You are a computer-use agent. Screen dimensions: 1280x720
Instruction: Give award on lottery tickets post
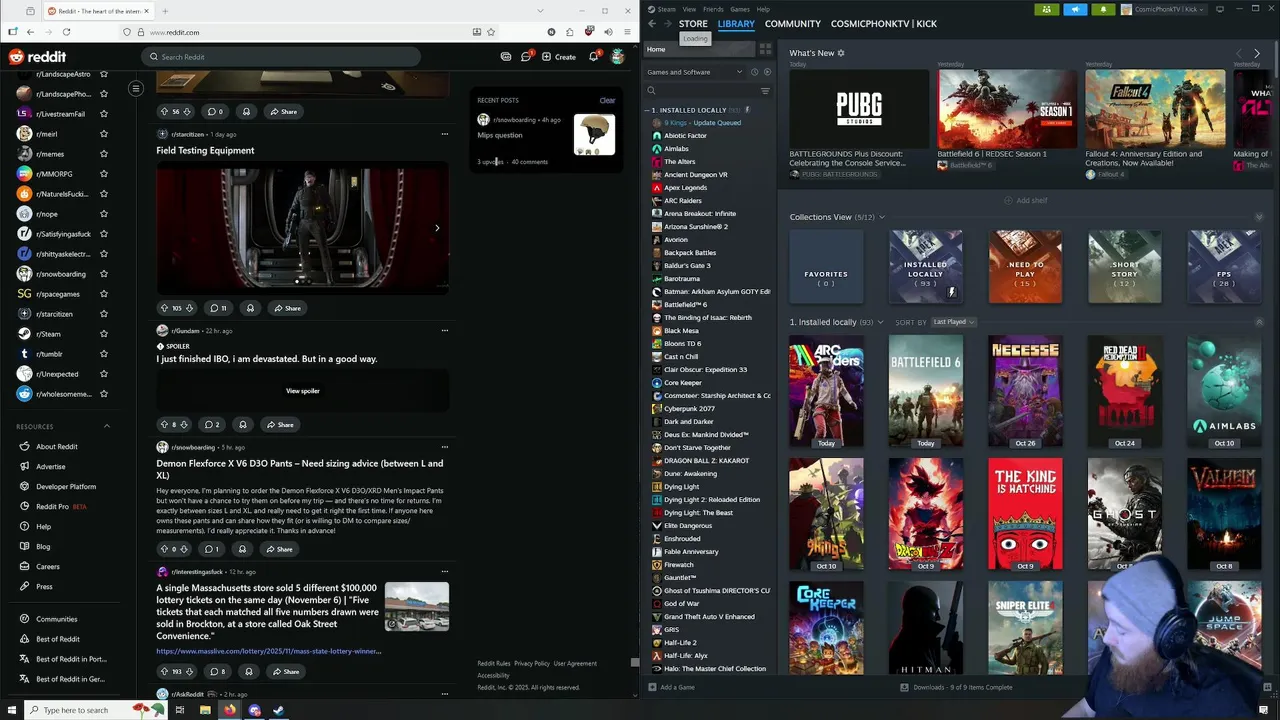point(249,671)
